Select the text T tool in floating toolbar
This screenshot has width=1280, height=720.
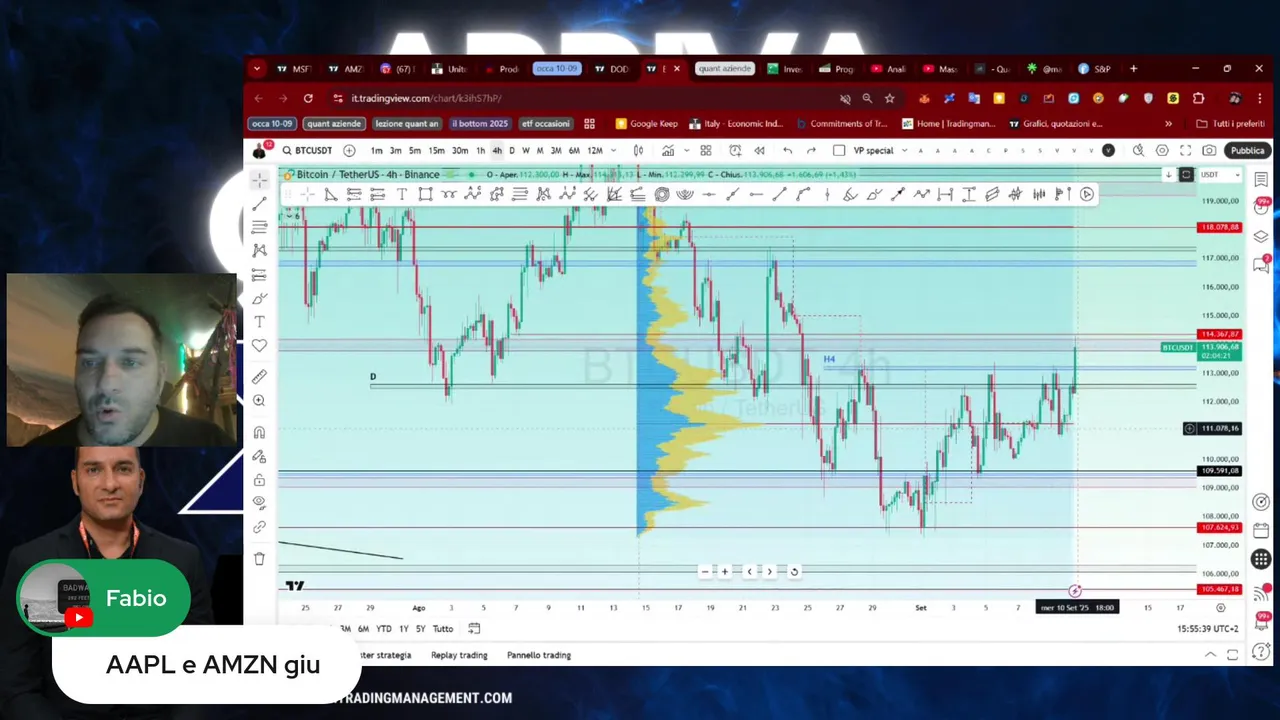402,194
